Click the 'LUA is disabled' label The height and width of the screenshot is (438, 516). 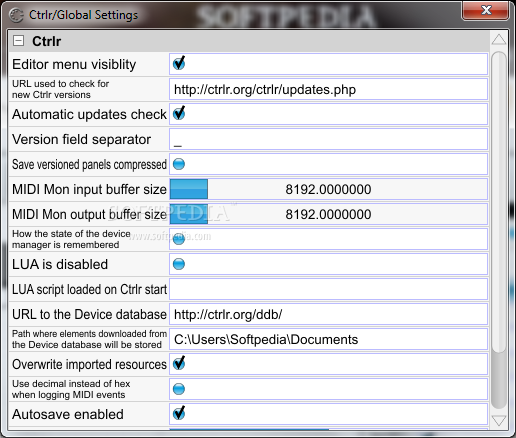pyautogui.click(x=60, y=264)
